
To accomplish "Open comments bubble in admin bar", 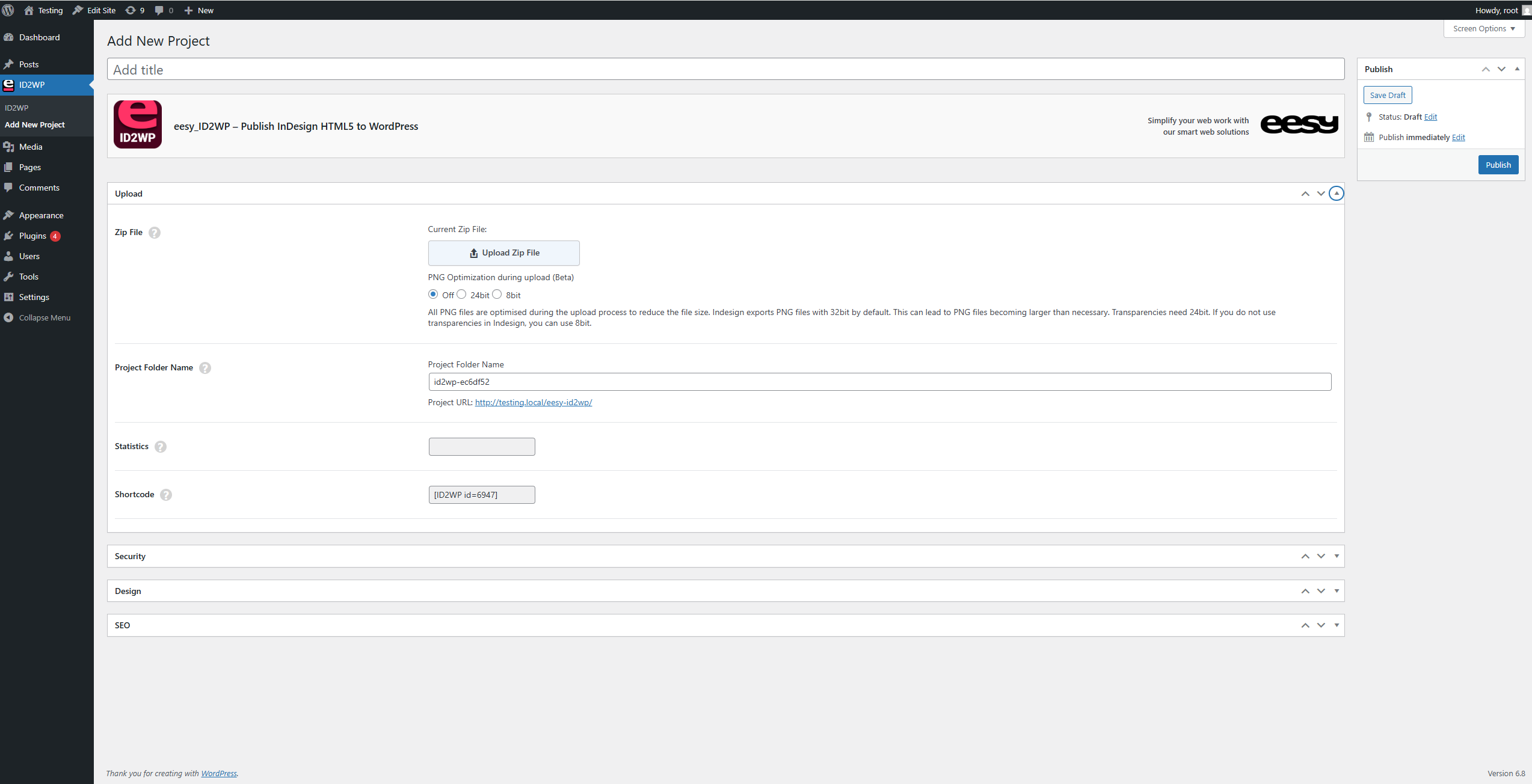I will tap(164, 10).
